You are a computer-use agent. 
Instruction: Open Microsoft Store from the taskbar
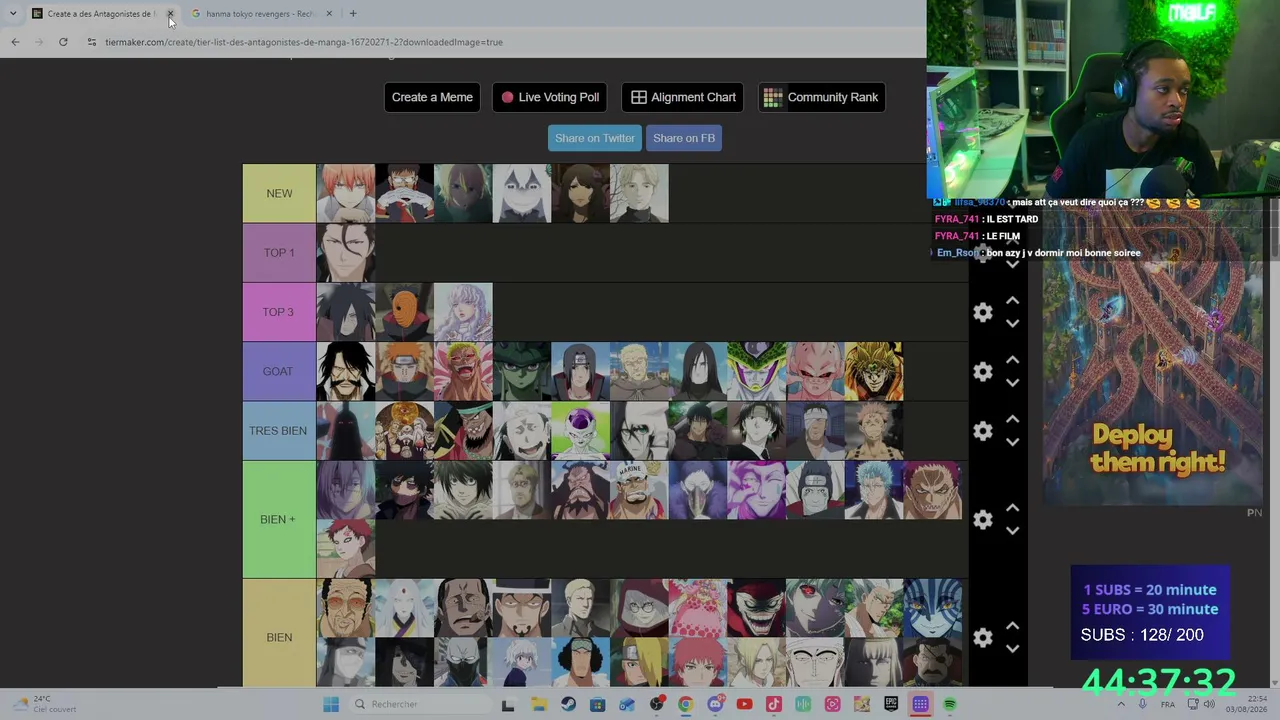pos(597,704)
